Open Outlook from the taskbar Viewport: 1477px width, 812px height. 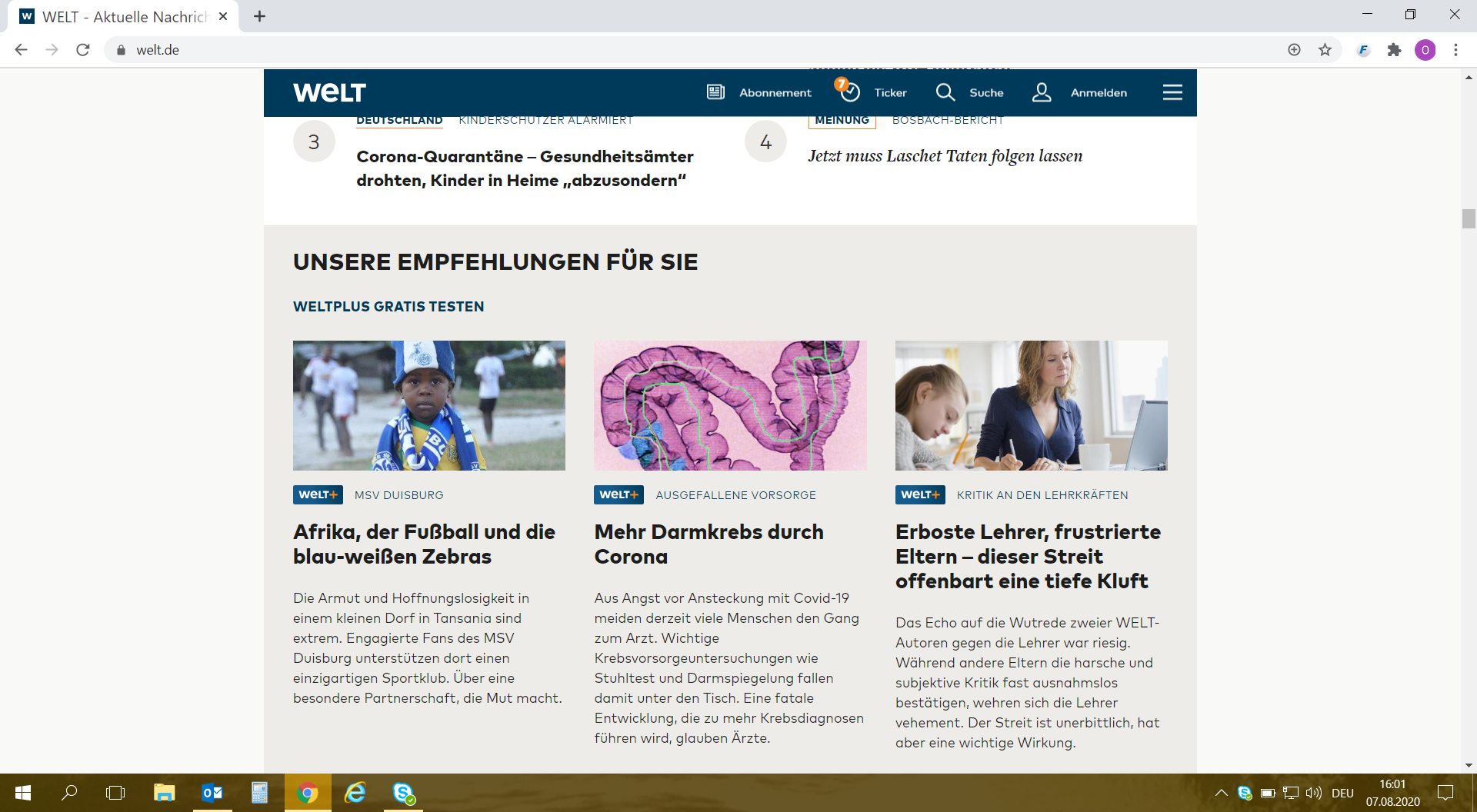pos(212,793)
